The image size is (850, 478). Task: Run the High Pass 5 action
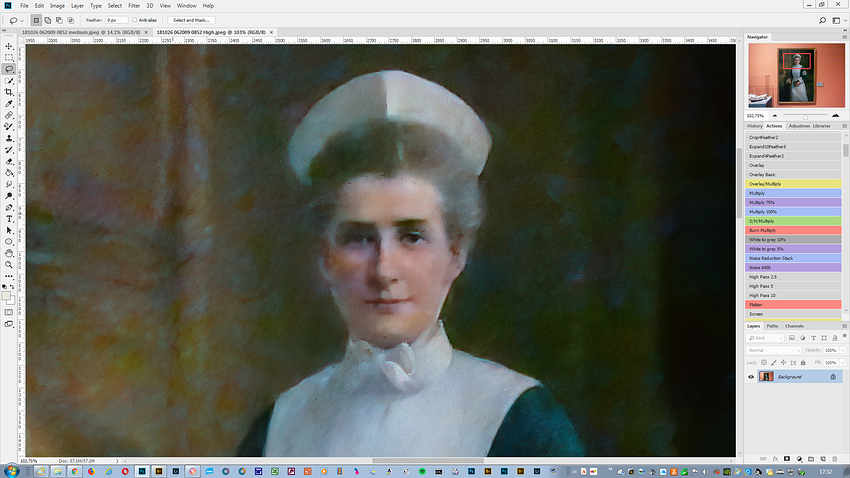tap(793, 286)
